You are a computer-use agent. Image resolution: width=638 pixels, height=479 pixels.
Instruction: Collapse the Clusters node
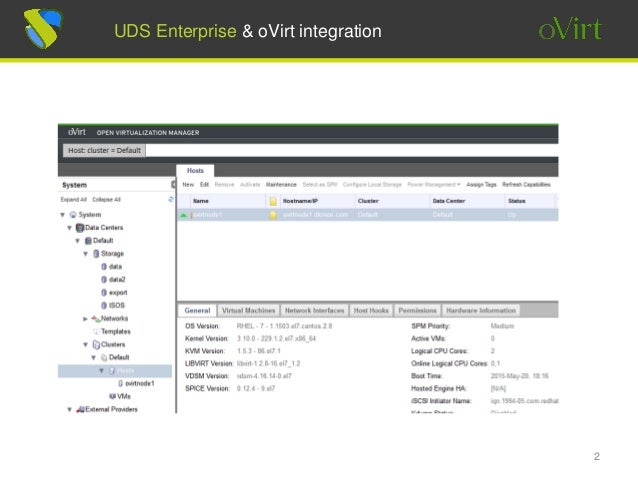85,344
